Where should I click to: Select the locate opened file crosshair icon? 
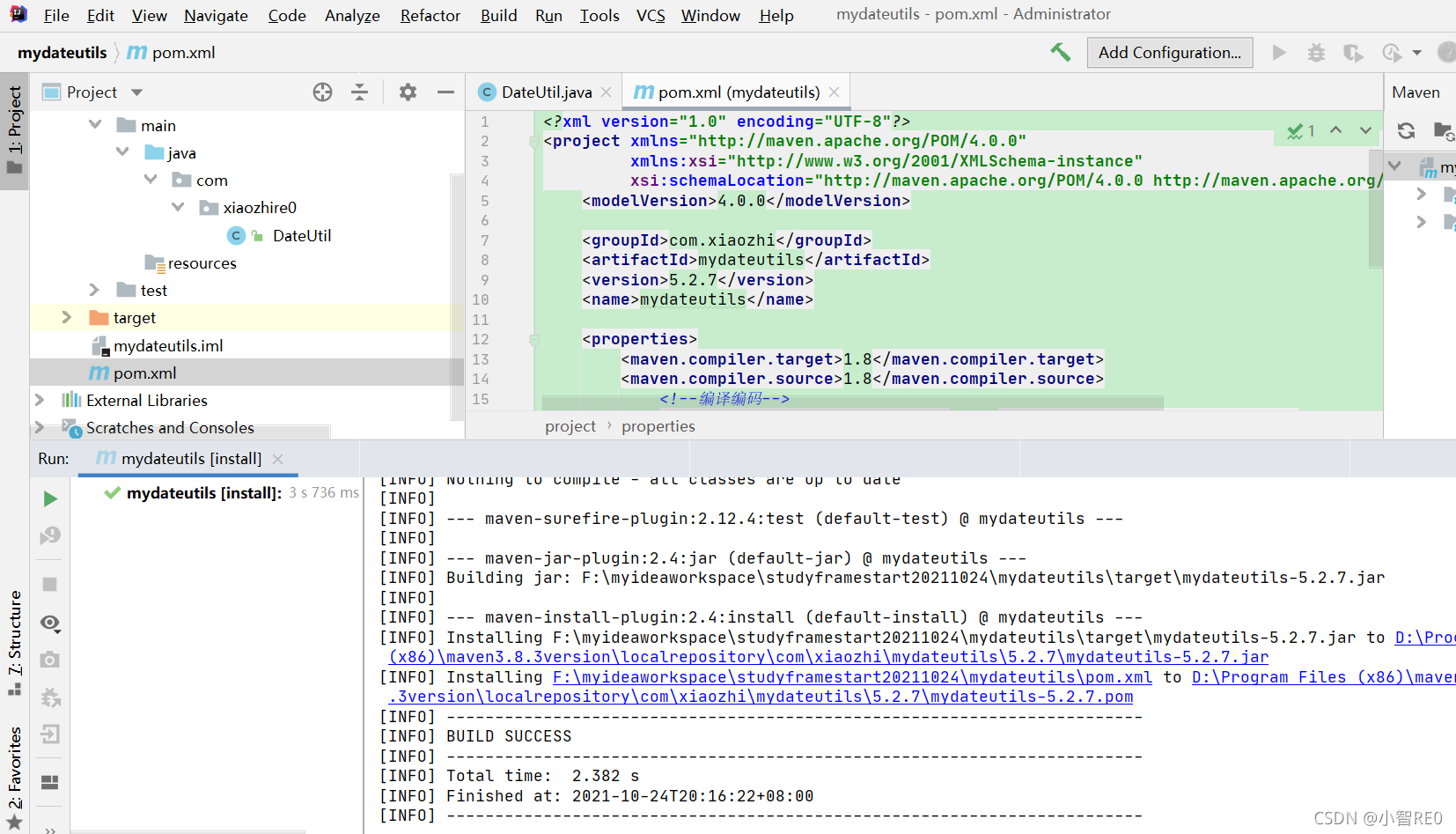(322, 92)
